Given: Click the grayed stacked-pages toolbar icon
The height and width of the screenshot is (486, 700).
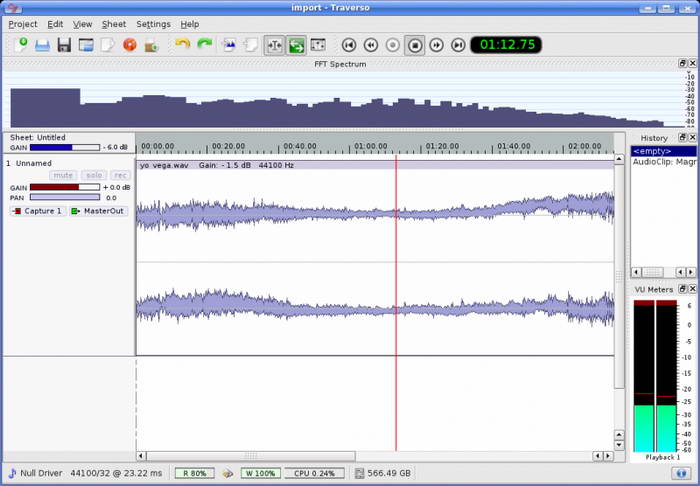Looking at the screenshot, I should (x=251, y=45).
